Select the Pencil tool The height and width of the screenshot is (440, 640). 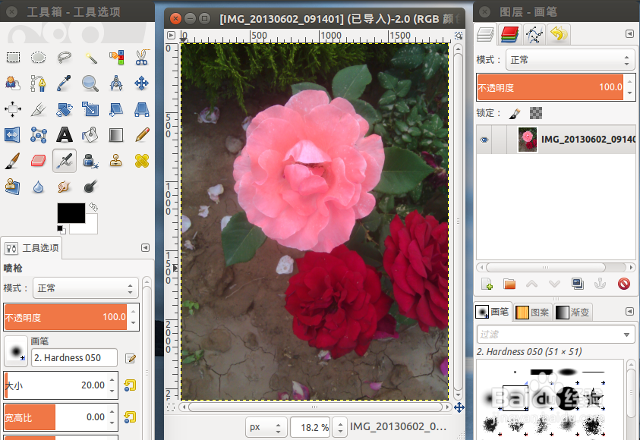click(x=142, y=135)
